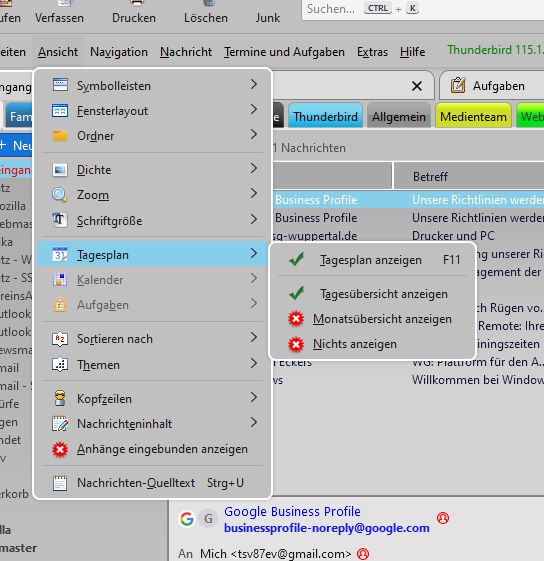Open the Navigation menu
Image resolution: width=544 pixels, height=561 pixels.
119,52
